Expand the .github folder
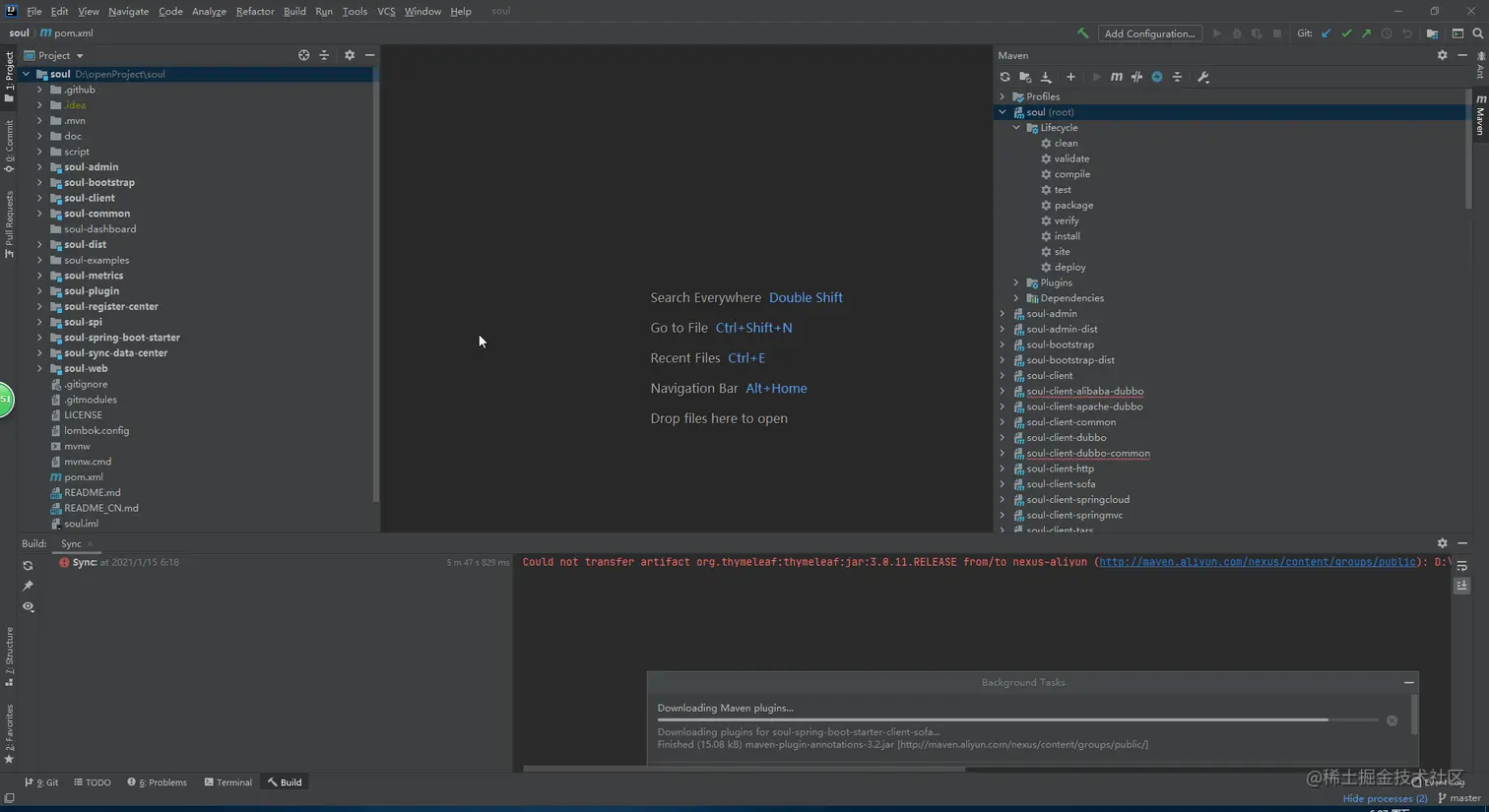This screenshot has width=1489, height=812. 39,90
